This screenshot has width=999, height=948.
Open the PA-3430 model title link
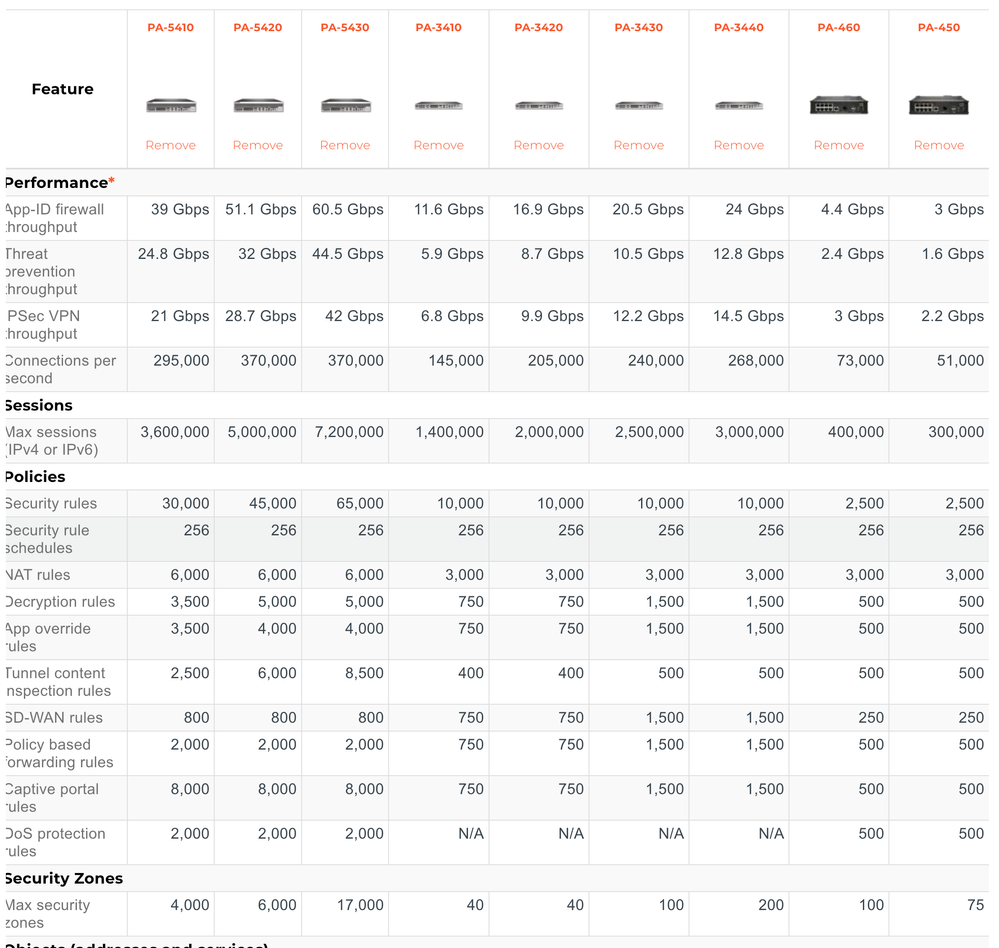tap(639, 27)
